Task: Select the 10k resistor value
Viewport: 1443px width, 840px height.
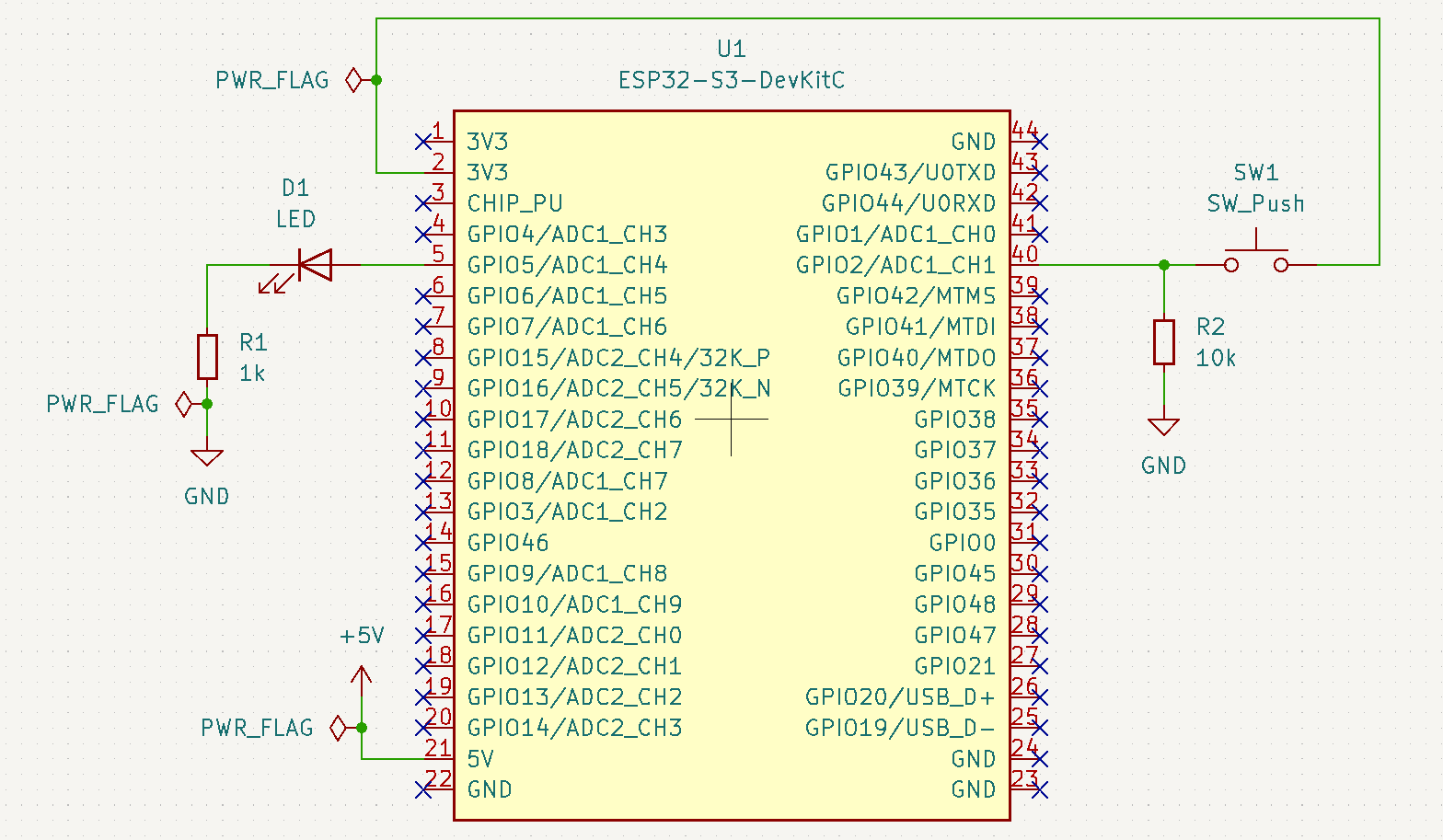Action: coord(1216,358)
